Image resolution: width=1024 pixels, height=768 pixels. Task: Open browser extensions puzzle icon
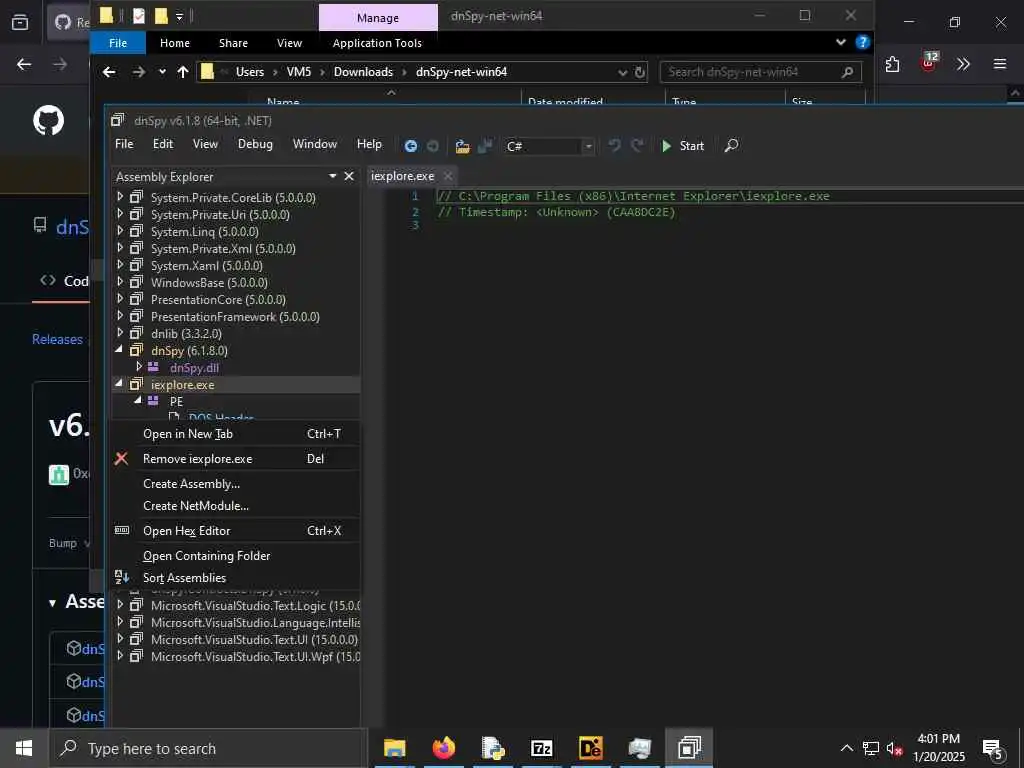click(892, 64)
